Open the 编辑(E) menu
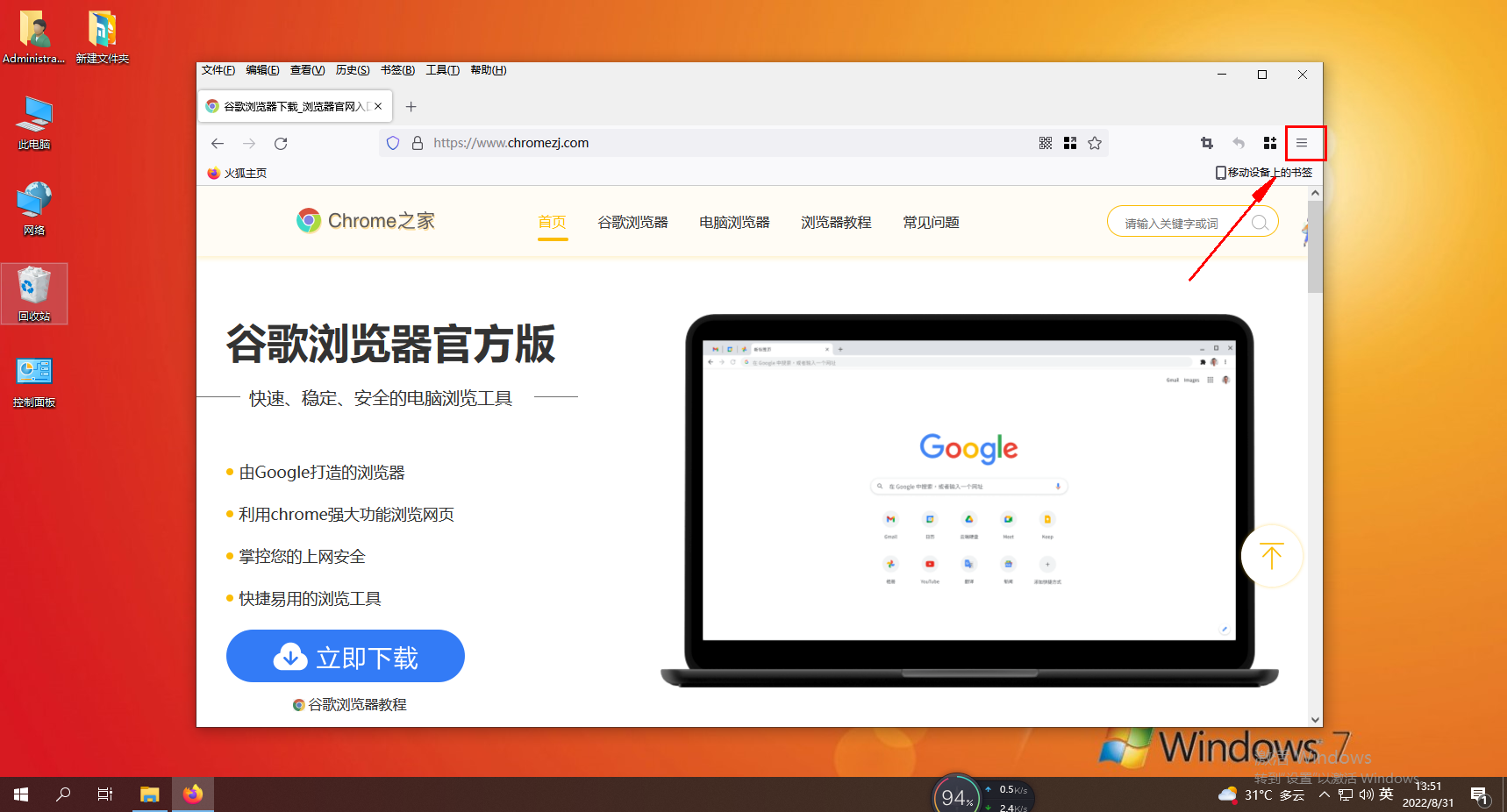Viewport: 1507px width, 812px height. 262,70
